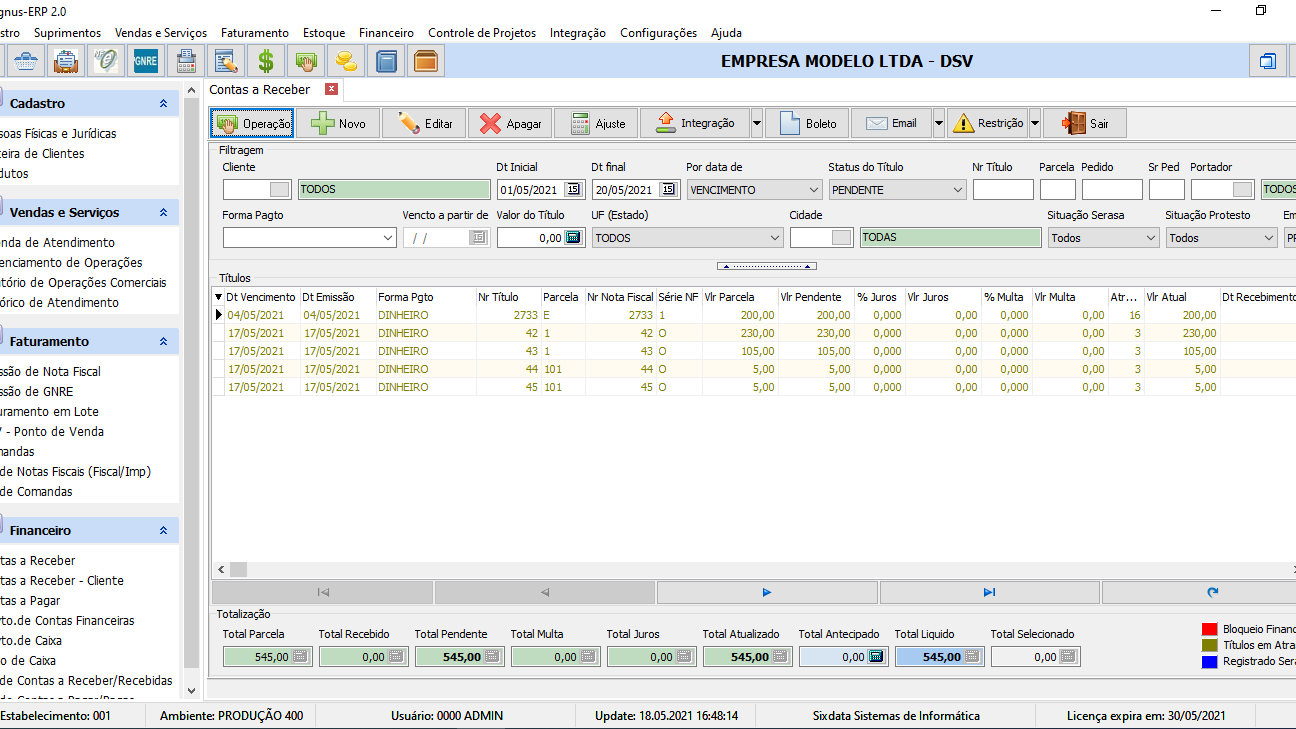The image size is (1296, 729).
Task: Close the Contas a Receber tab
Action: click(x=332, y=89)
